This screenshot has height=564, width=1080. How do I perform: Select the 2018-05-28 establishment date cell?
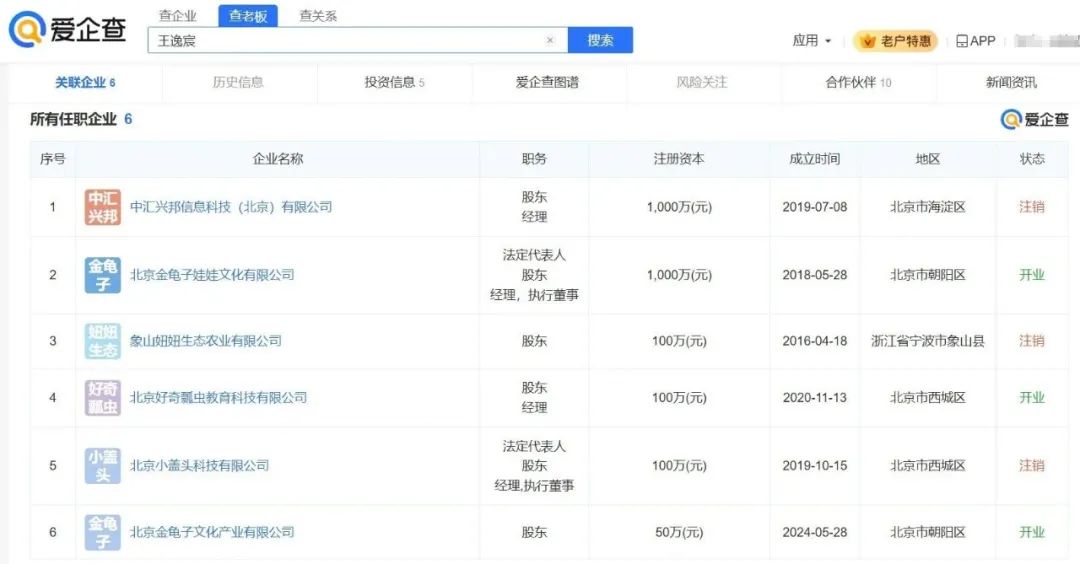pos(815,275)
